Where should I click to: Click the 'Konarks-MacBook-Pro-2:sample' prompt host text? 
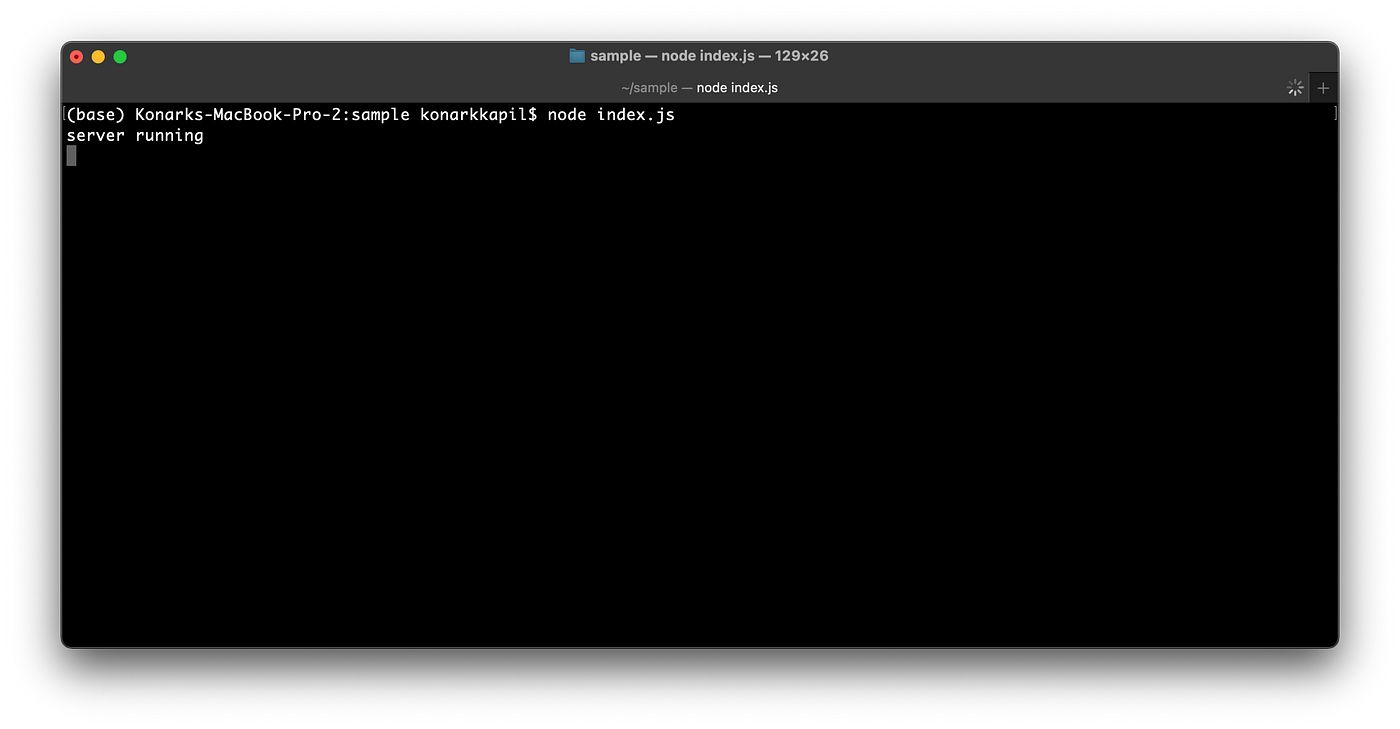pos(272,115)
